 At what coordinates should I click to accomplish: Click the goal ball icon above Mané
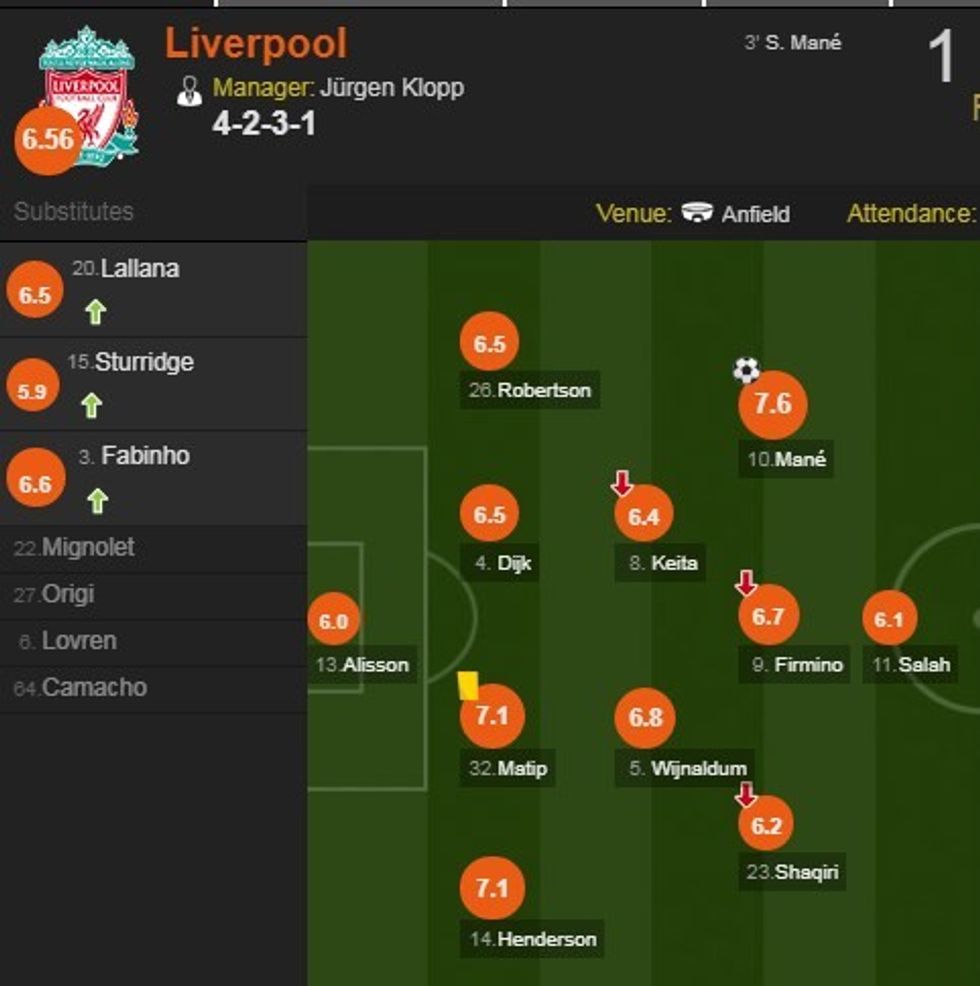point(746,370)
